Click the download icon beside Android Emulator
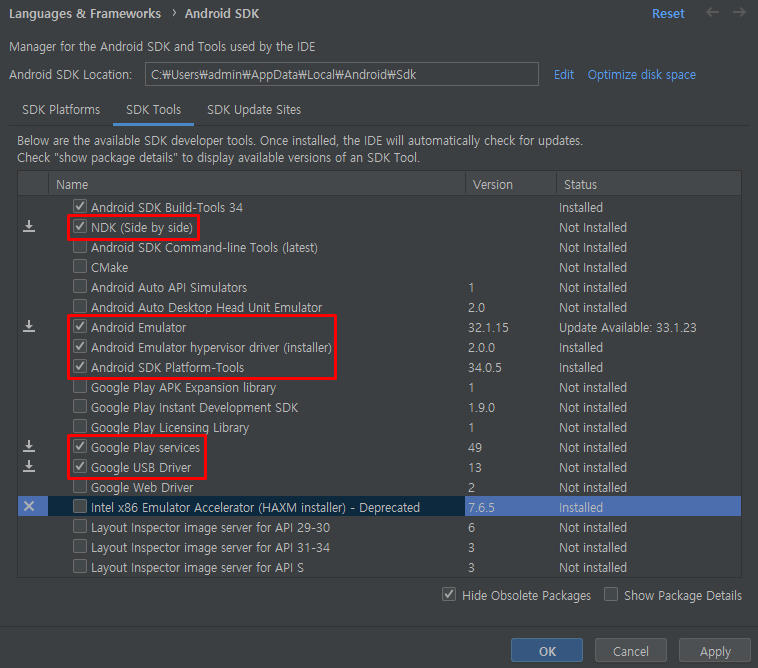This screenshot has height=668, width=758. (29, 326)
